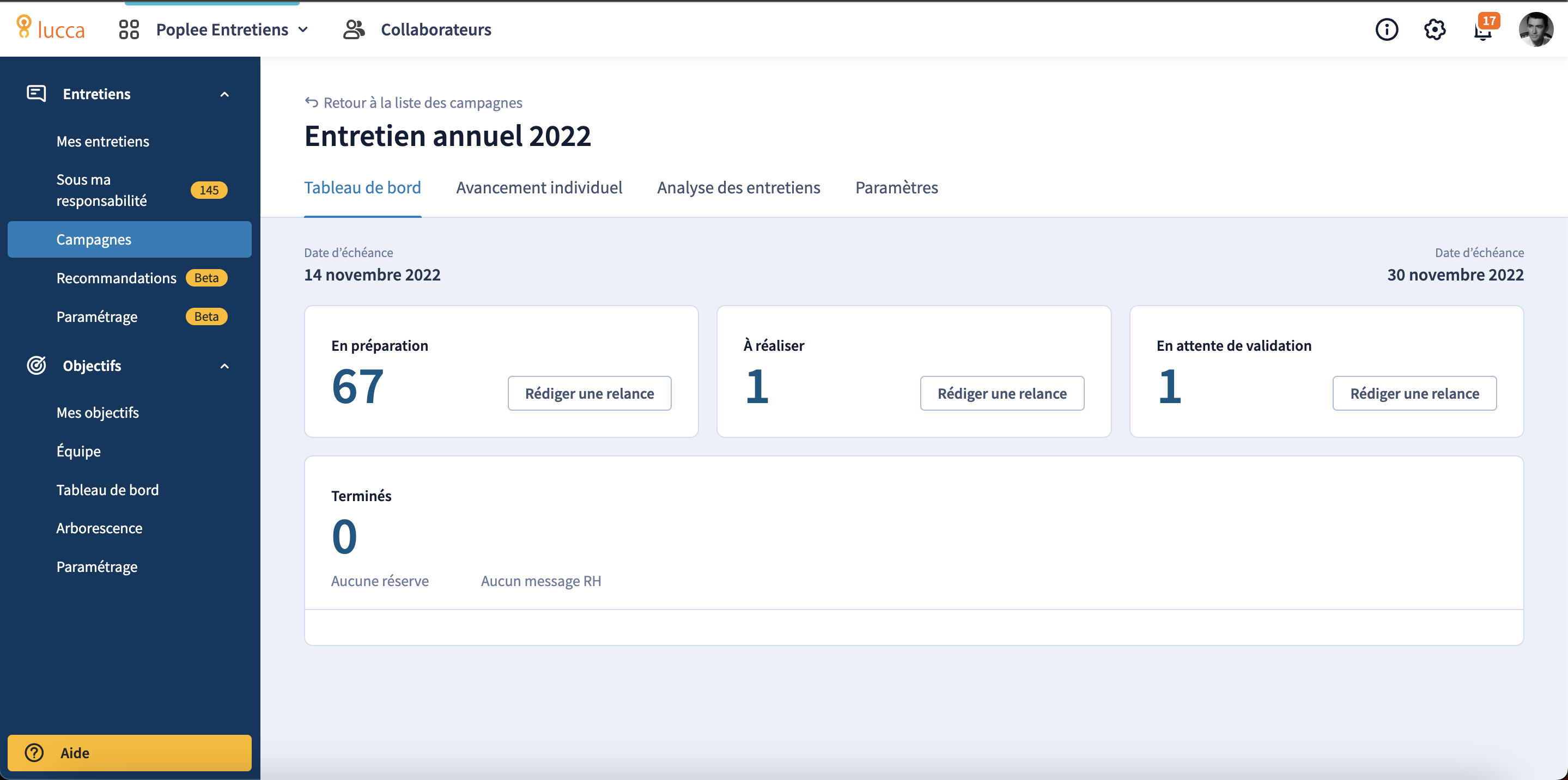1568x780 pixels.
Task: Click the Lucca logo
Action: (x=51, y=28)
